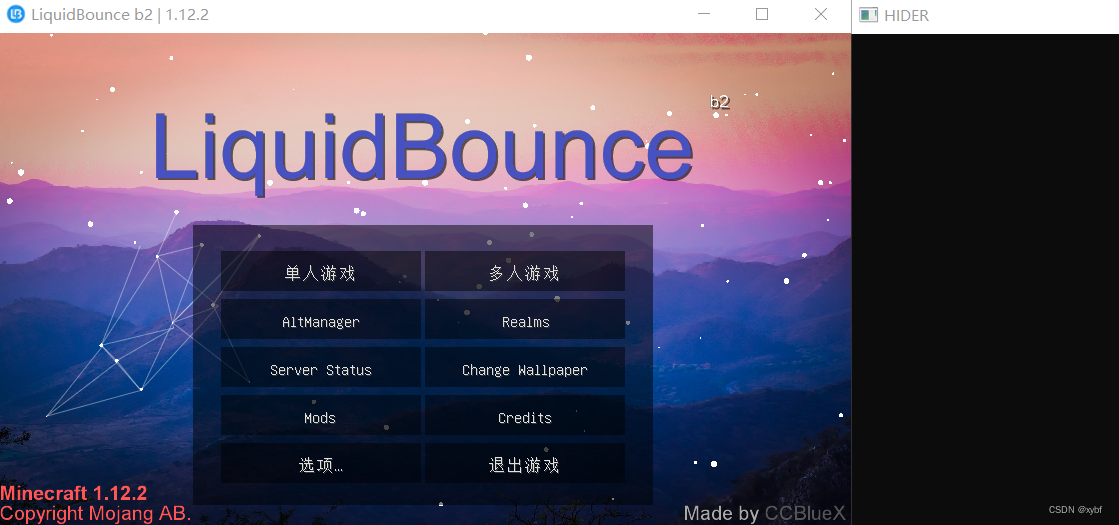The width and height of the screenshot is (1119, 525).
Task: View the Credits screen
Action: click(525, 415)
